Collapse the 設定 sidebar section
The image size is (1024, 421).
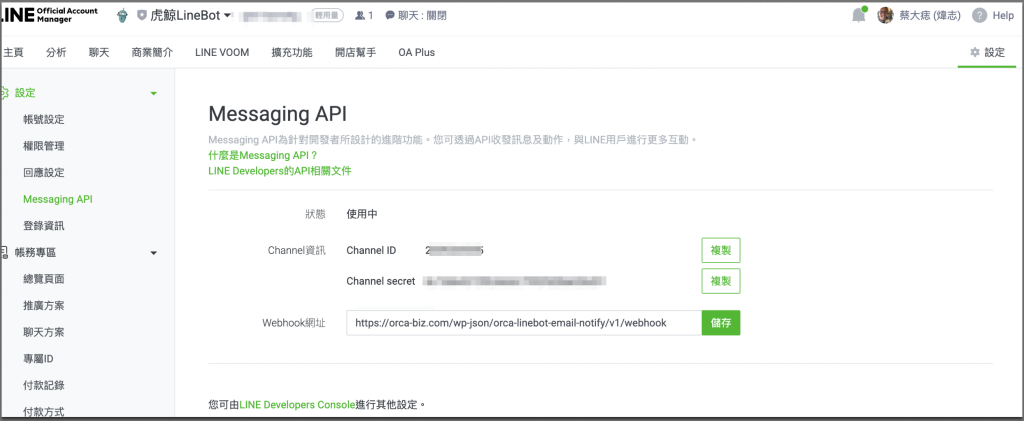(153, 93)
